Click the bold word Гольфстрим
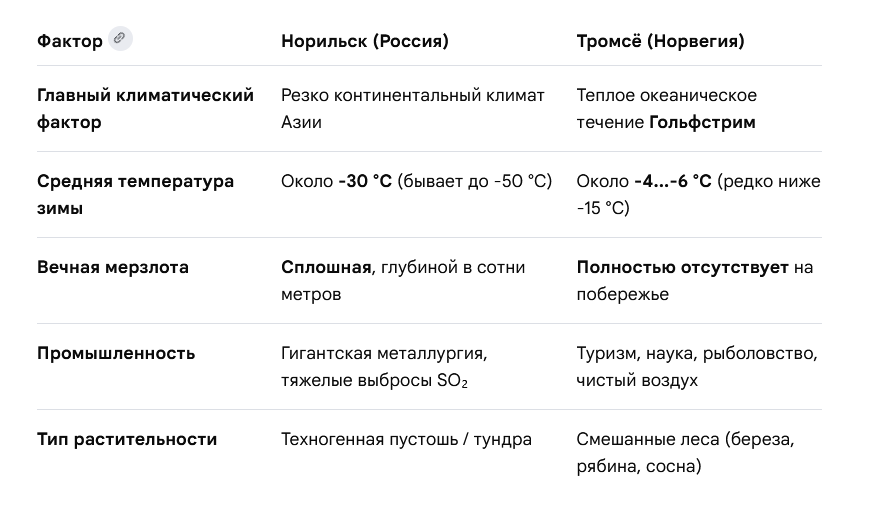Viewport: 886px width, 514px height. tap(702, 123)
